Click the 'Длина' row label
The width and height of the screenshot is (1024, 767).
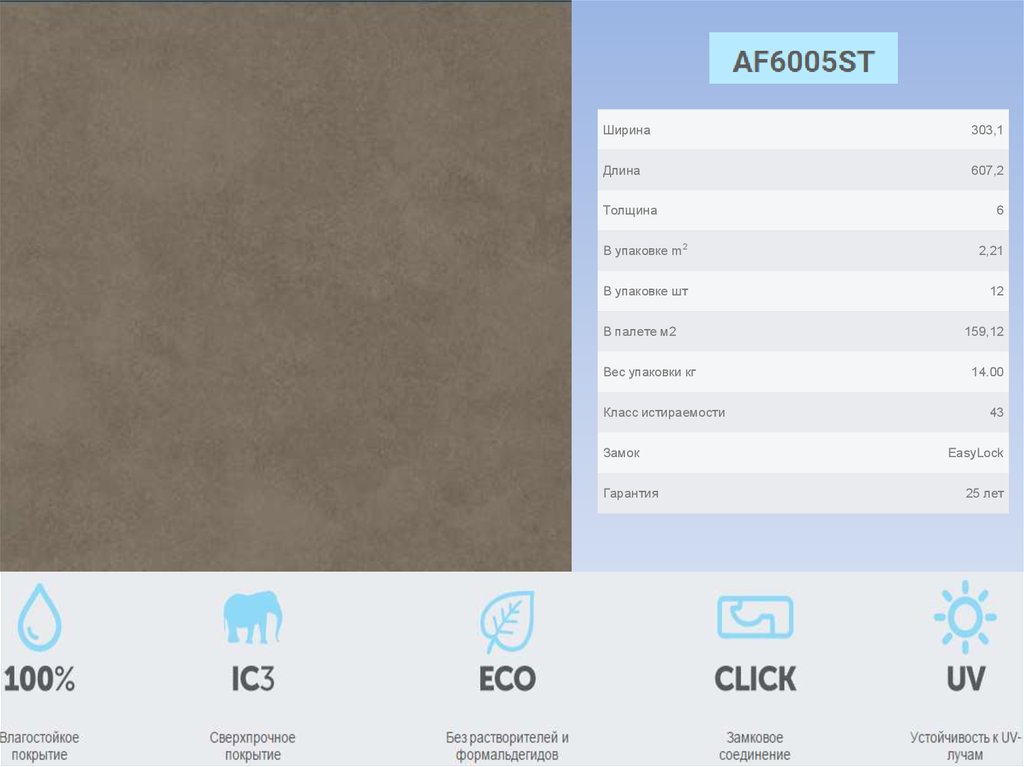pos(621,171)
